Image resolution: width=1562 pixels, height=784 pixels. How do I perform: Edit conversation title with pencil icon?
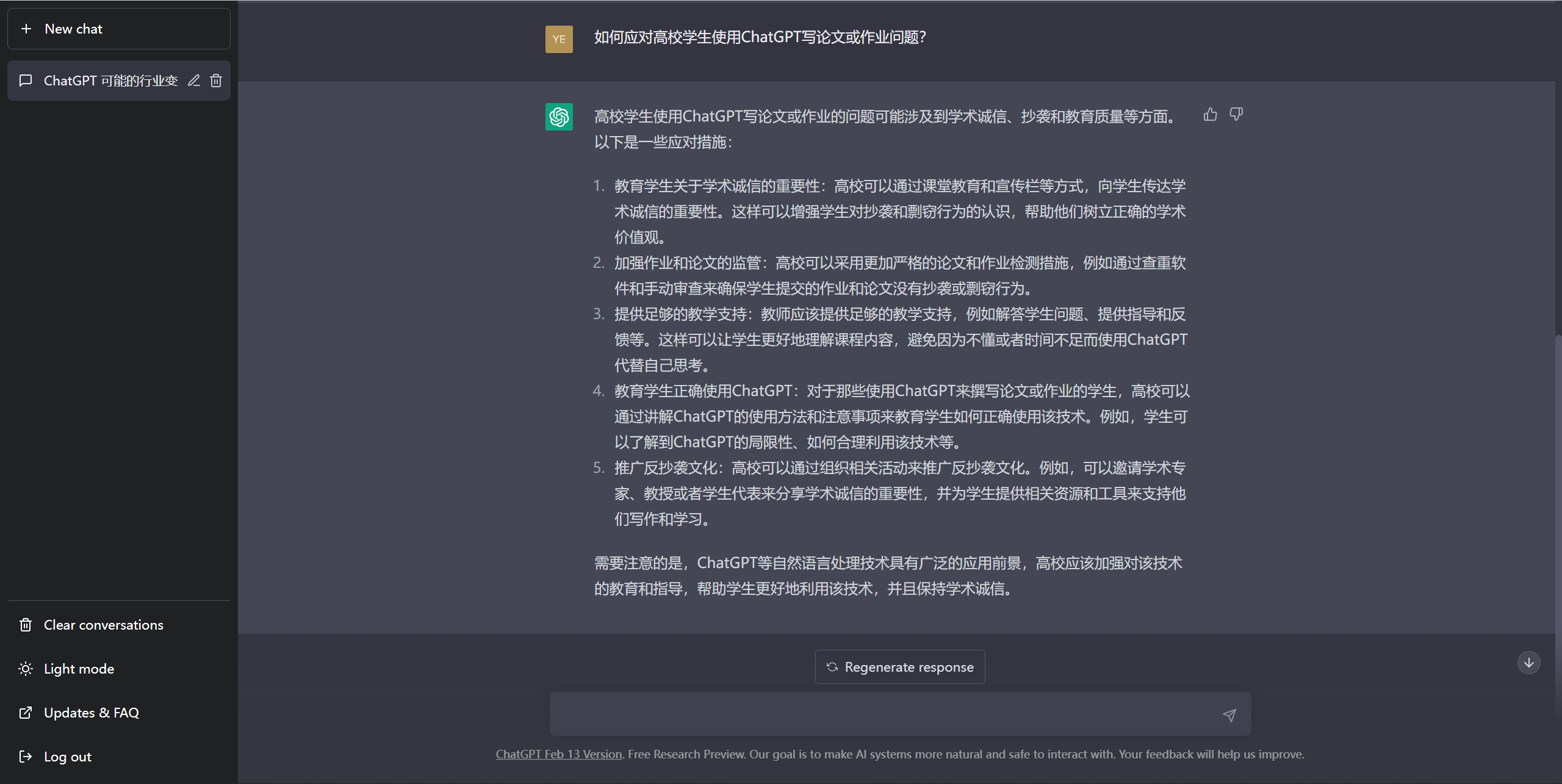coord(194,81)
